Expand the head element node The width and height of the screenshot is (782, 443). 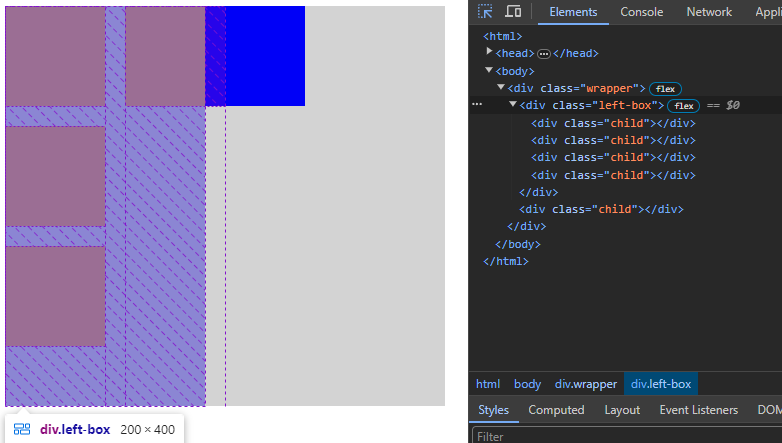click(489, 52)
